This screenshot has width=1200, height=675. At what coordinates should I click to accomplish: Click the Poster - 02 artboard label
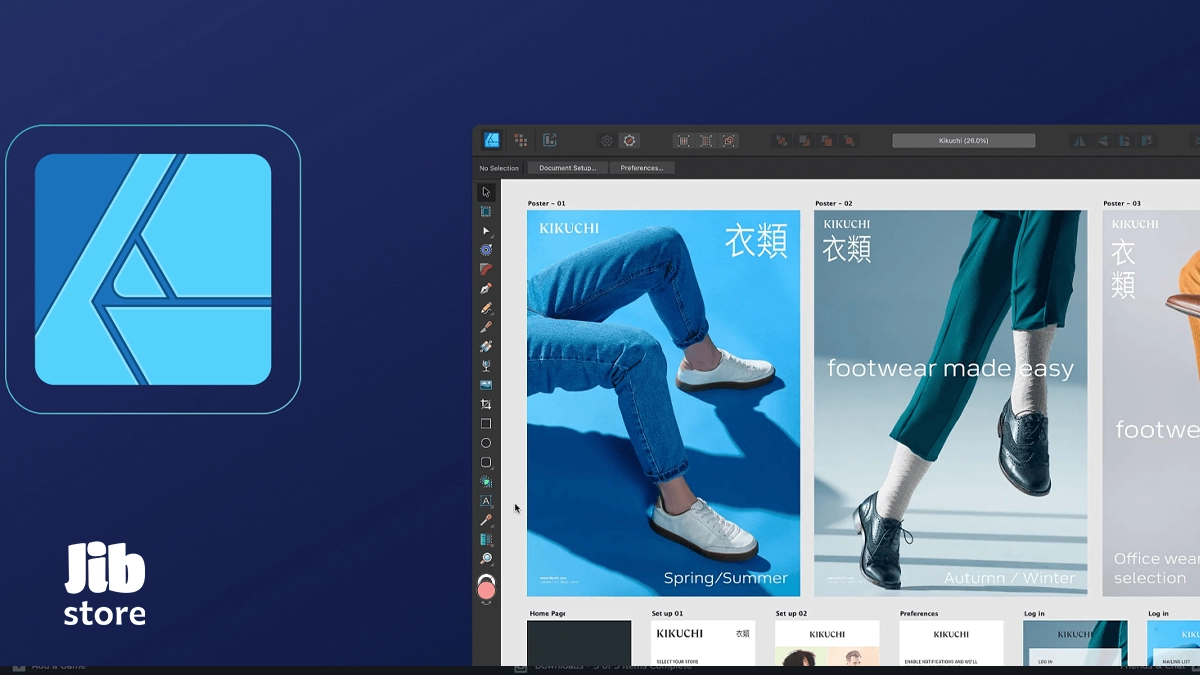[834, 203]
